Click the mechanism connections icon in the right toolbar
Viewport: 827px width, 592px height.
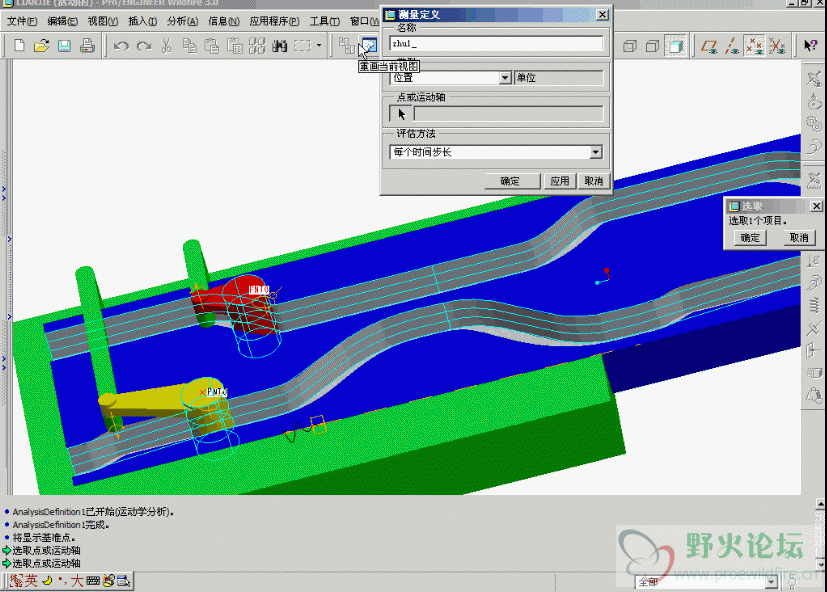click(814, 79)
